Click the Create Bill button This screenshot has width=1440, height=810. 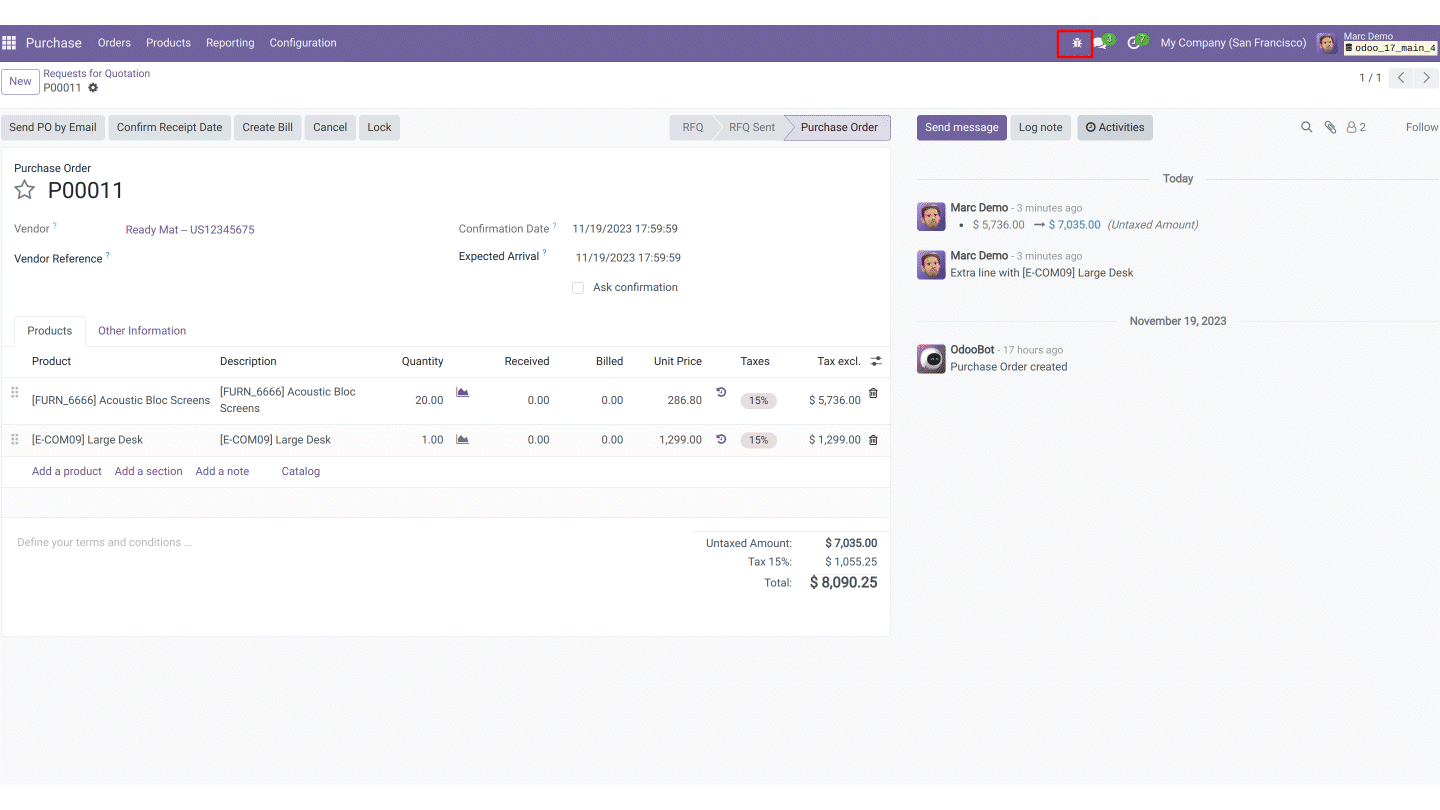point(267,127)
